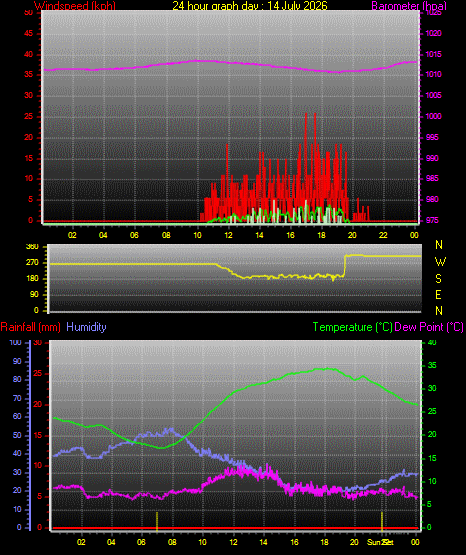Click the sunset marker near hour 22
Image resolution: width=466 pixels, height=555 pixels.
[x=382, y=521]
